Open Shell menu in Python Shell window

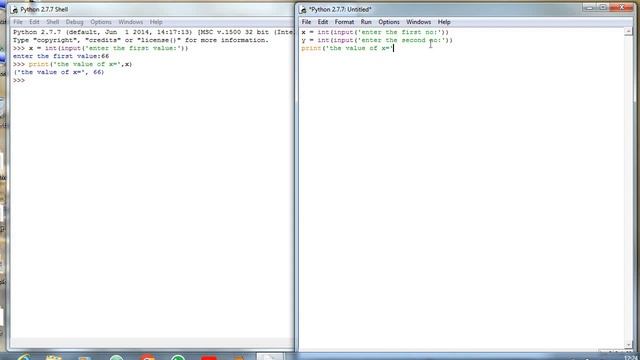point(53,22)
